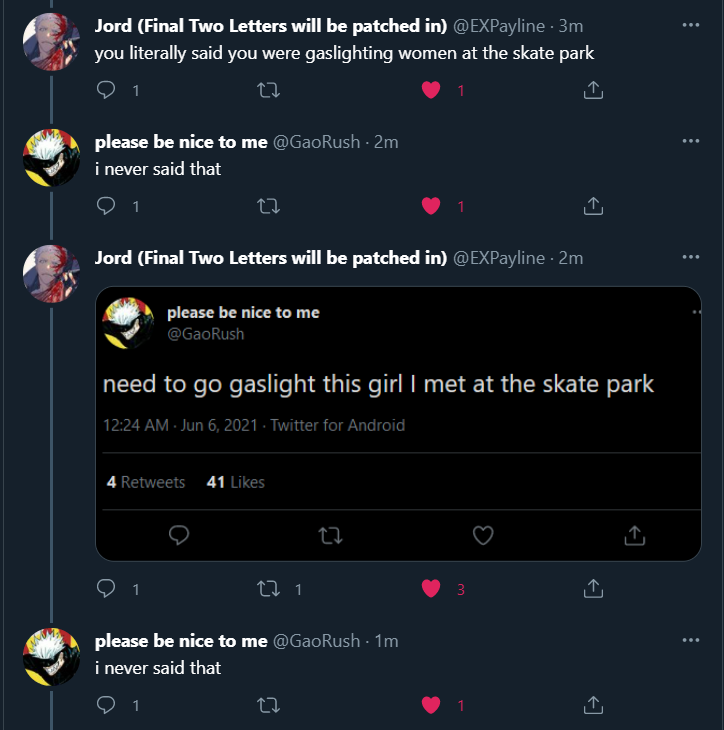724x730 pixels.
Task: Unlike the first Jord tweet
Action: tap(431, 90)
